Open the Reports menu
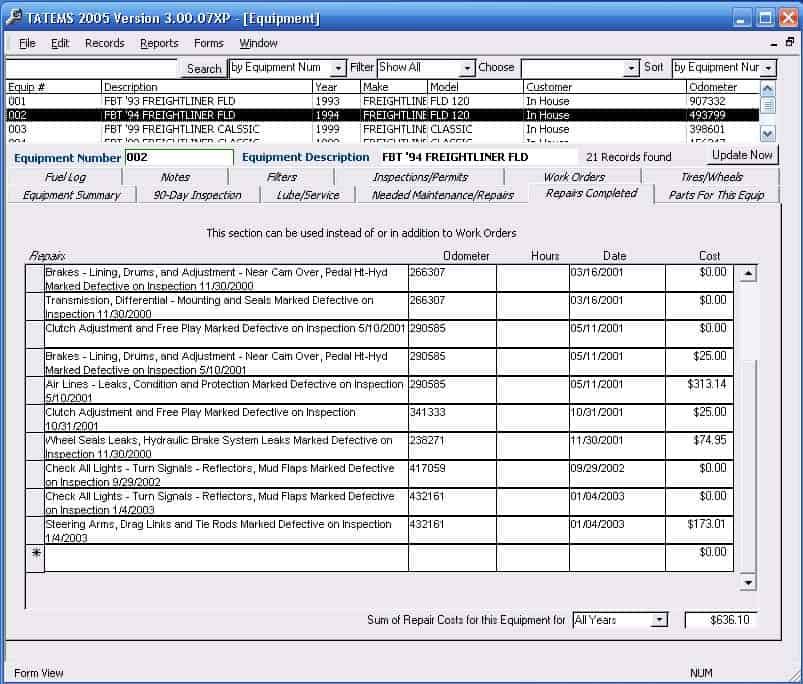 coord(159,43)
